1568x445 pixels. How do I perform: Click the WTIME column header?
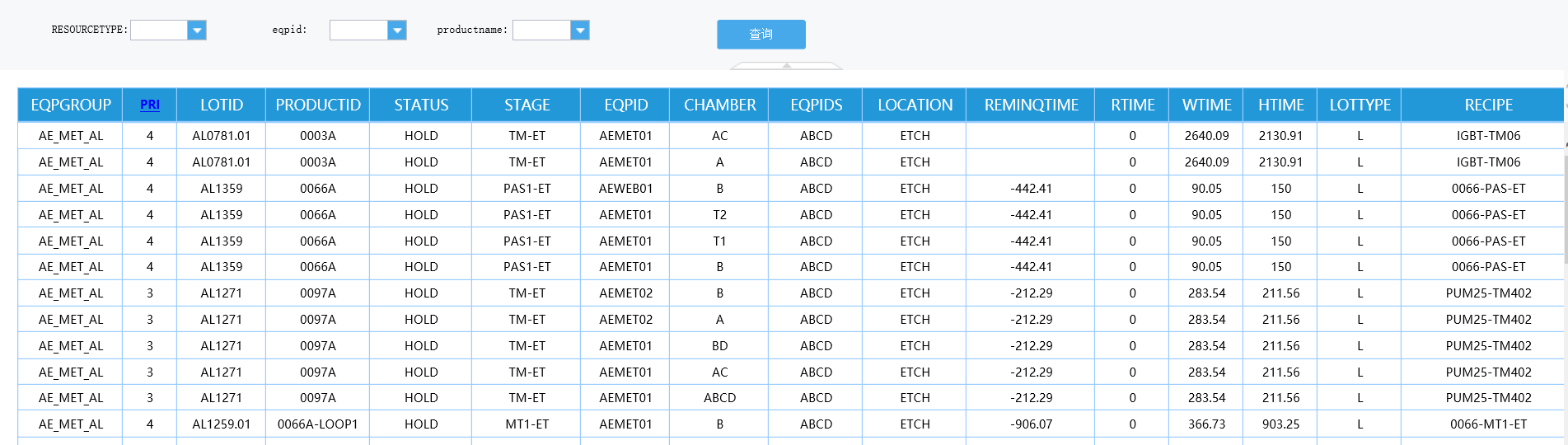pos(1206,105)
